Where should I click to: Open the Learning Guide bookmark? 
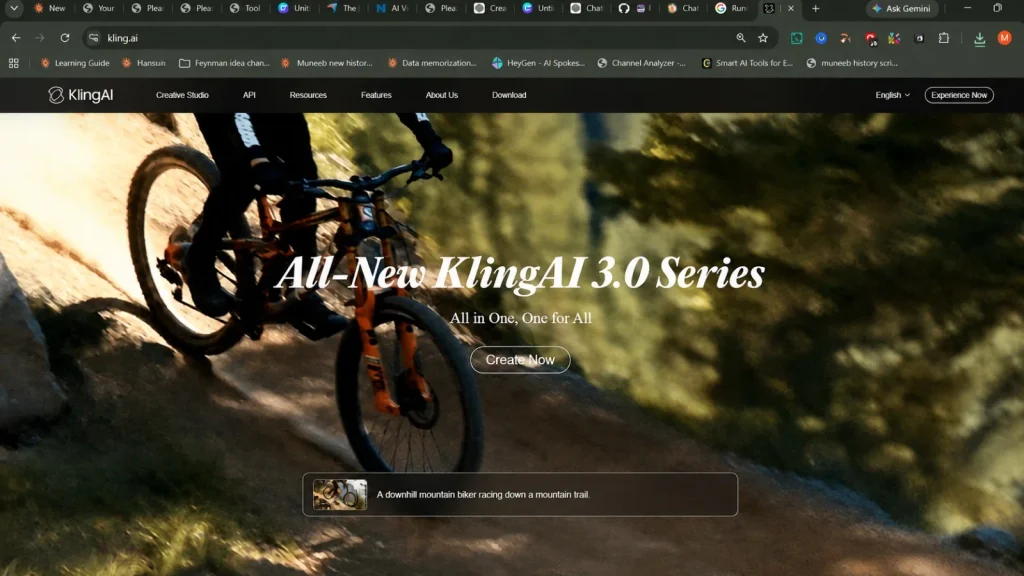(x=74, y=63)
